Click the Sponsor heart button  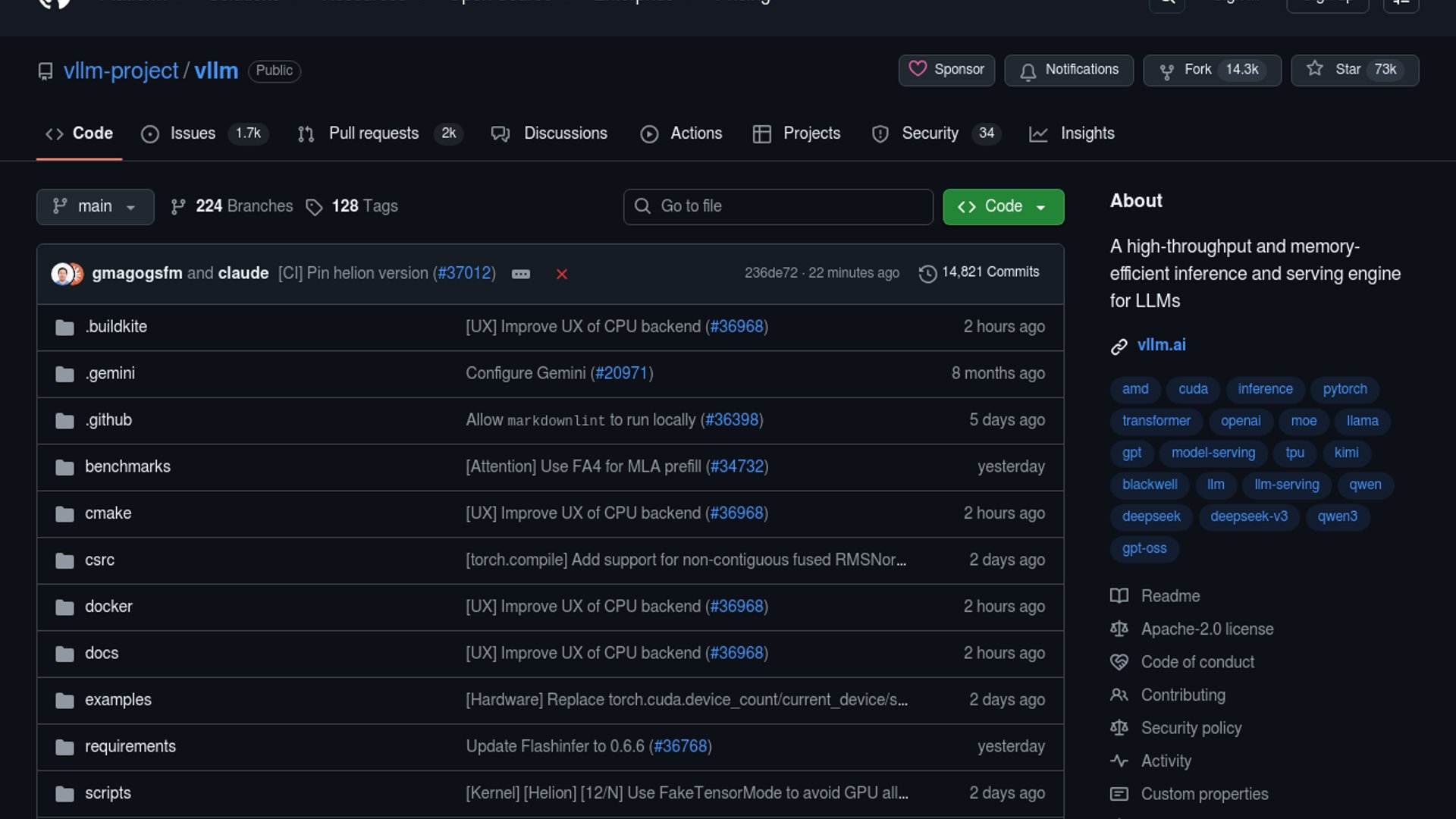946,70
